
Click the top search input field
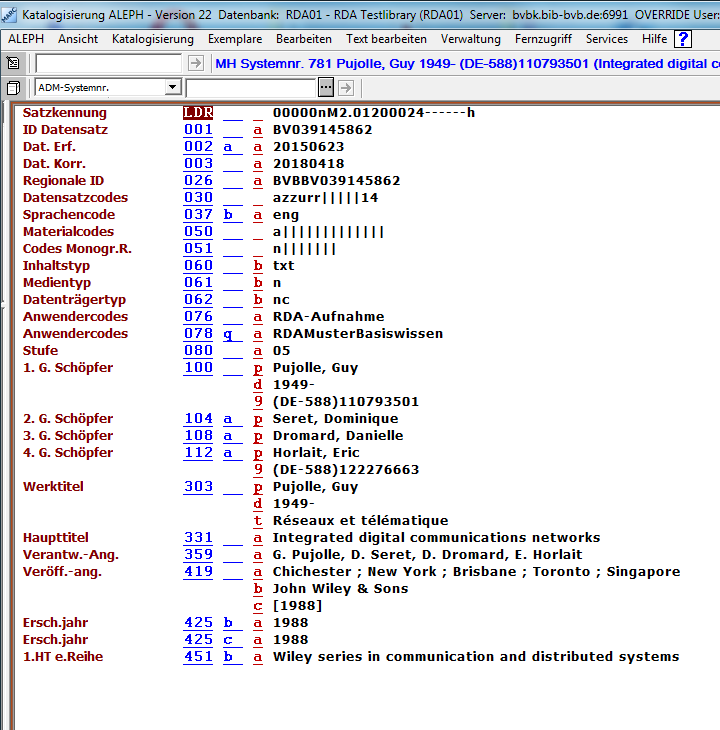pos(108,63)
